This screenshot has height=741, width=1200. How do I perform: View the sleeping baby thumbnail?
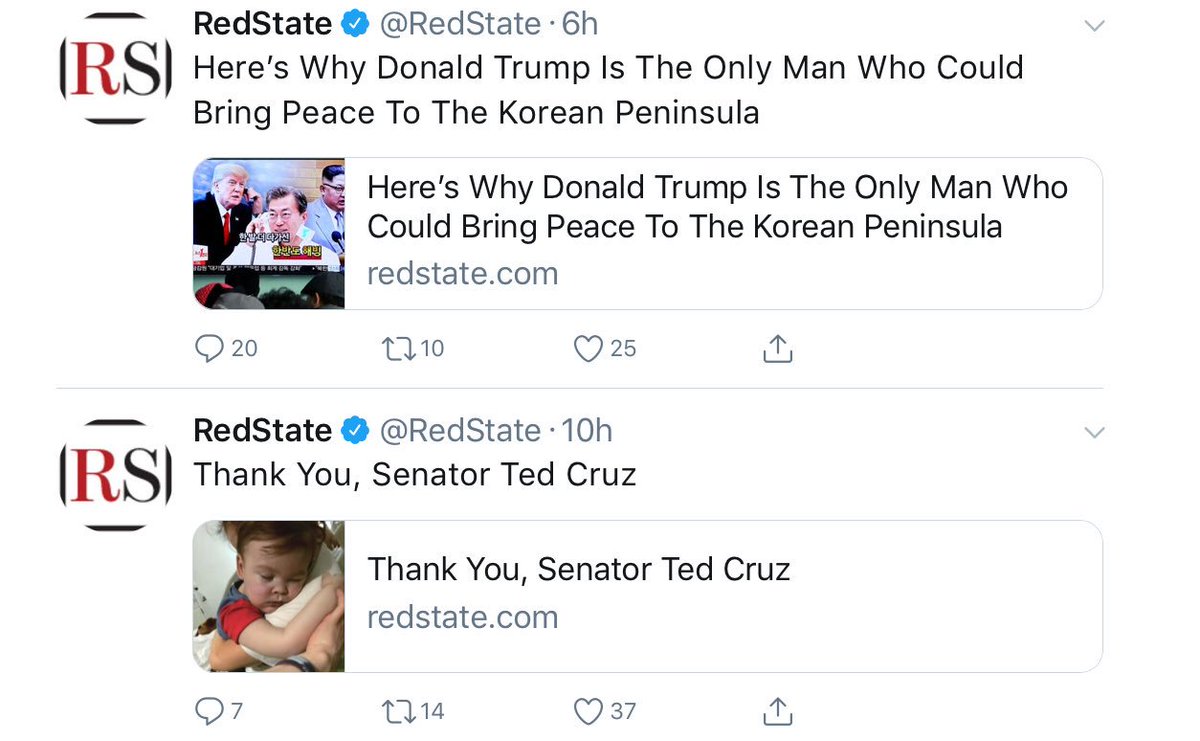pos(269,596)
